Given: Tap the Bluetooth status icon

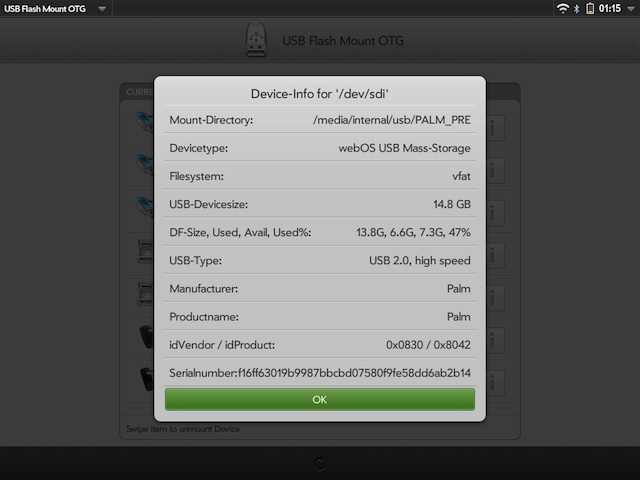Looking at the screenshot, I should 576,9.
